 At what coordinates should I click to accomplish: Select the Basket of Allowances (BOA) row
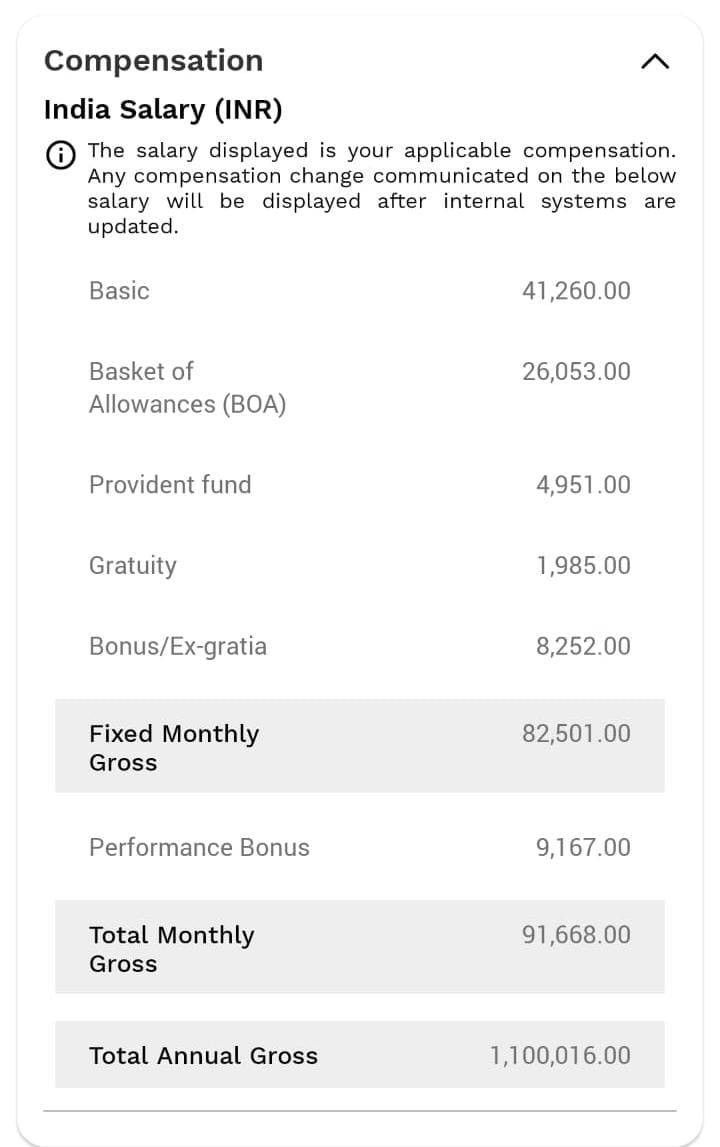coord(359,388)
